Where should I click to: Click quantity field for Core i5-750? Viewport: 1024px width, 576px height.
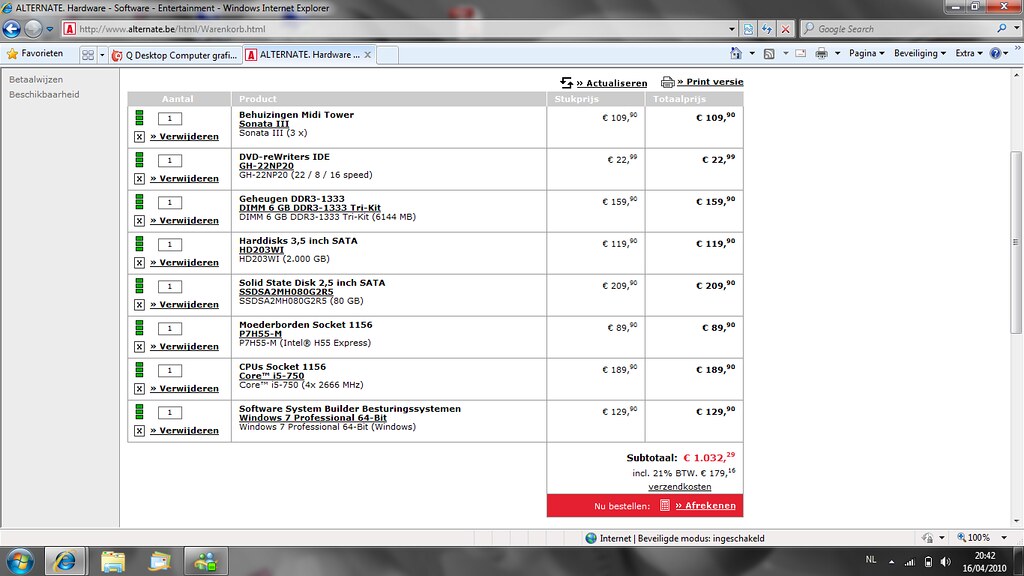point(170,370)
